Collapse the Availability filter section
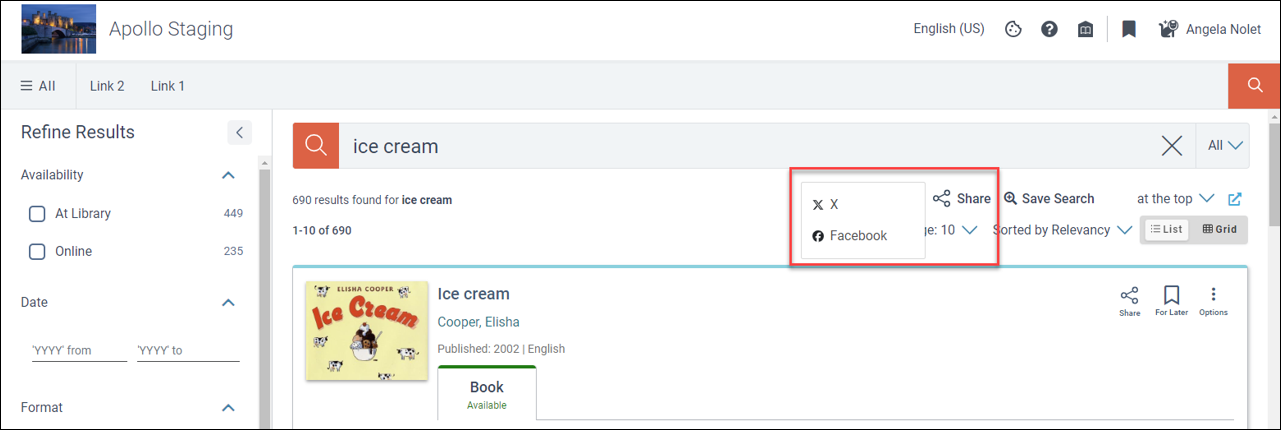 click(x=228, y=175)
